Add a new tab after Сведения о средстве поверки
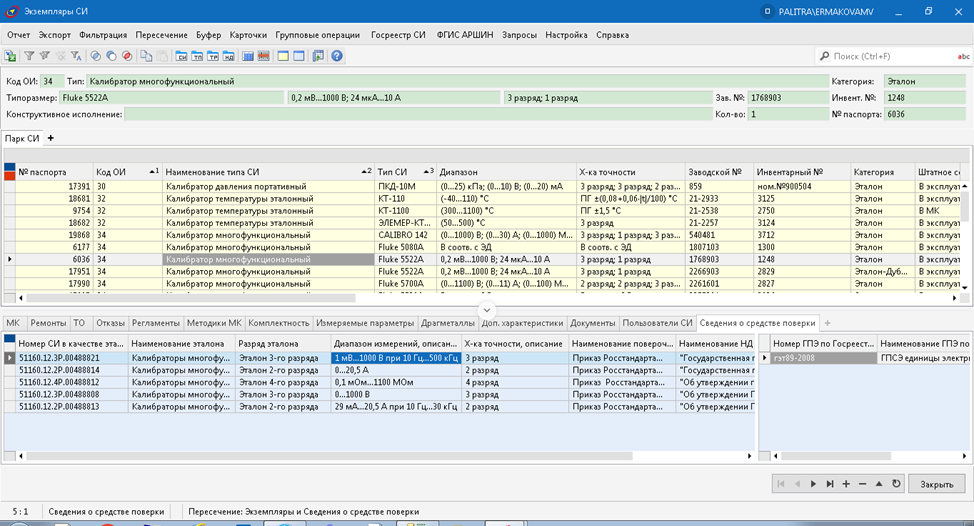Image resolution: width=974 pixels, height=526 pixels. (x=827, y=323)
